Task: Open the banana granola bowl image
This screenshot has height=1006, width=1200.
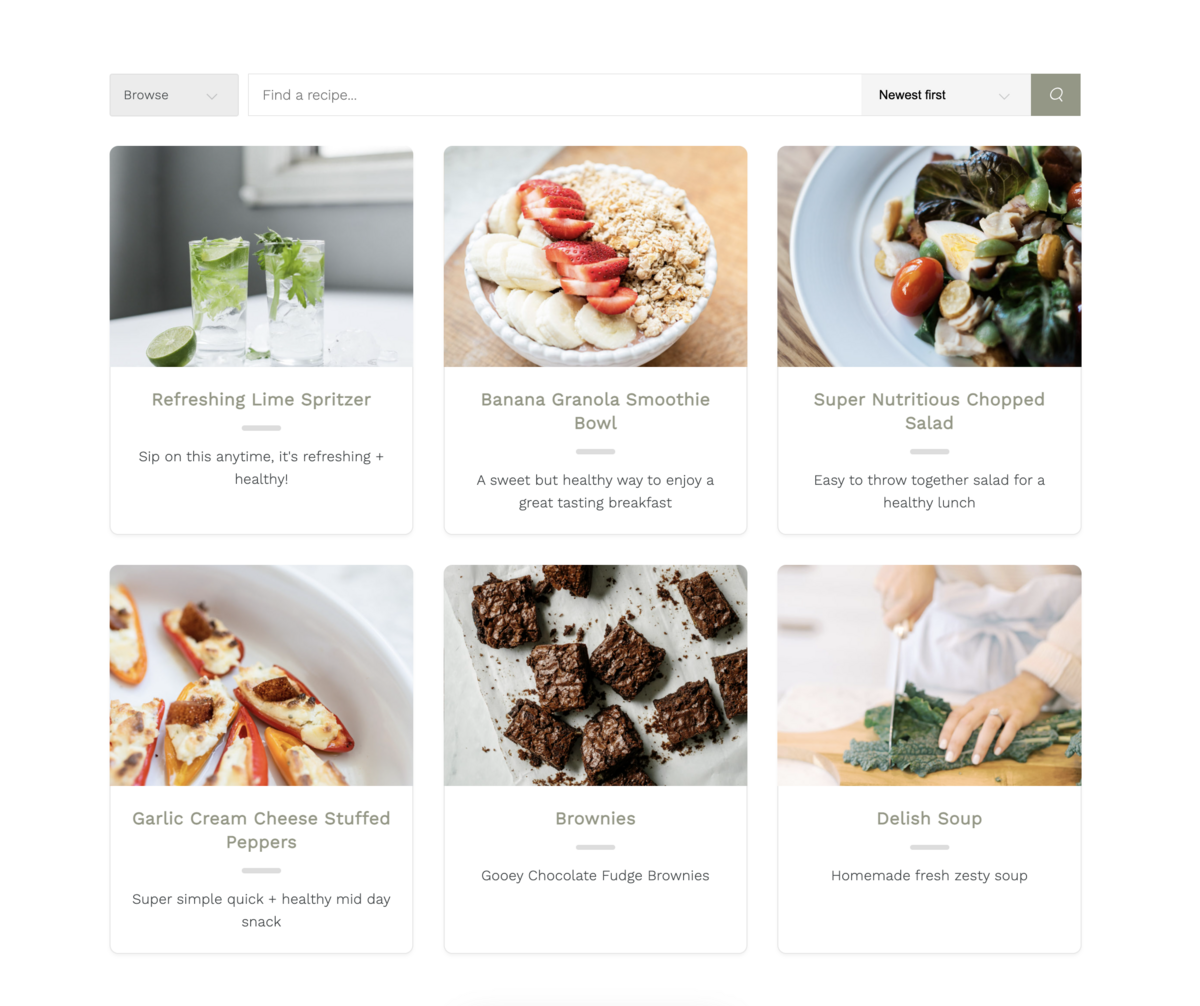Action: [x=595, y=256]
